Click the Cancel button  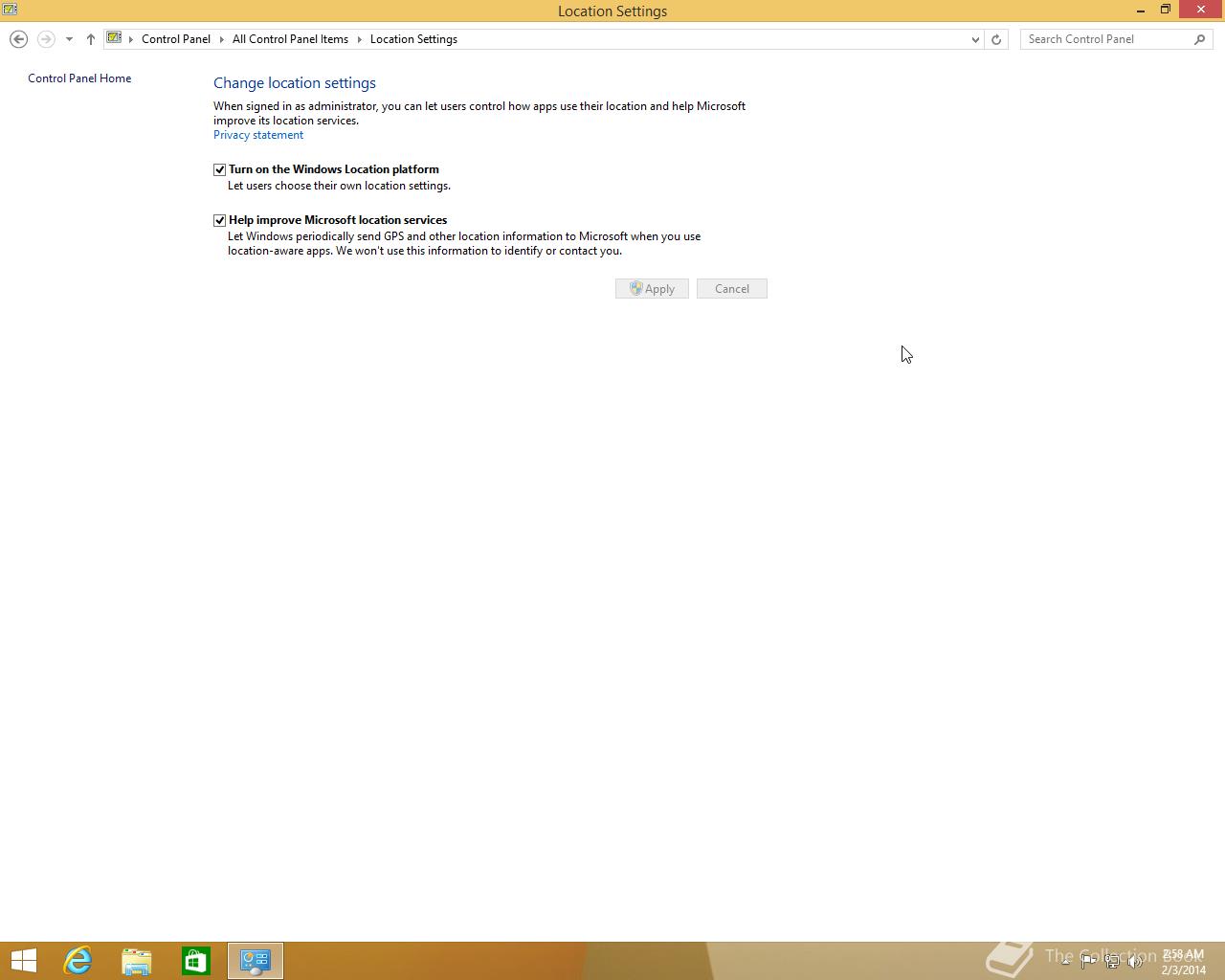pos(732,289)
